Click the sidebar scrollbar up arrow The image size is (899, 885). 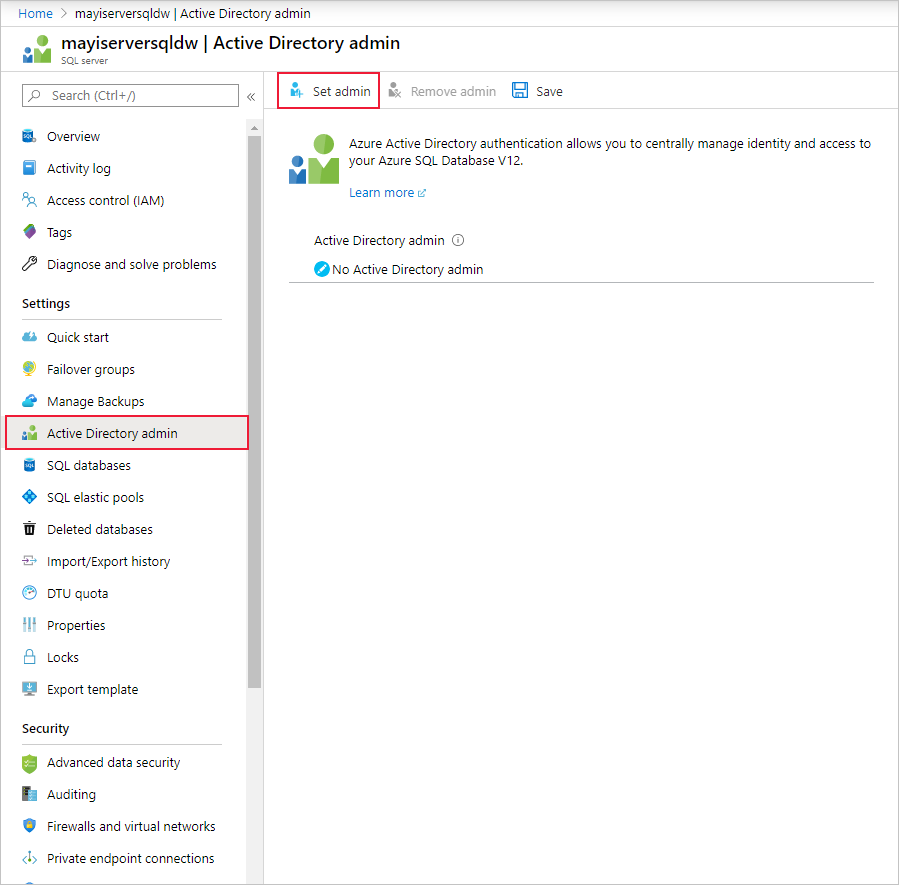point(255,128)
